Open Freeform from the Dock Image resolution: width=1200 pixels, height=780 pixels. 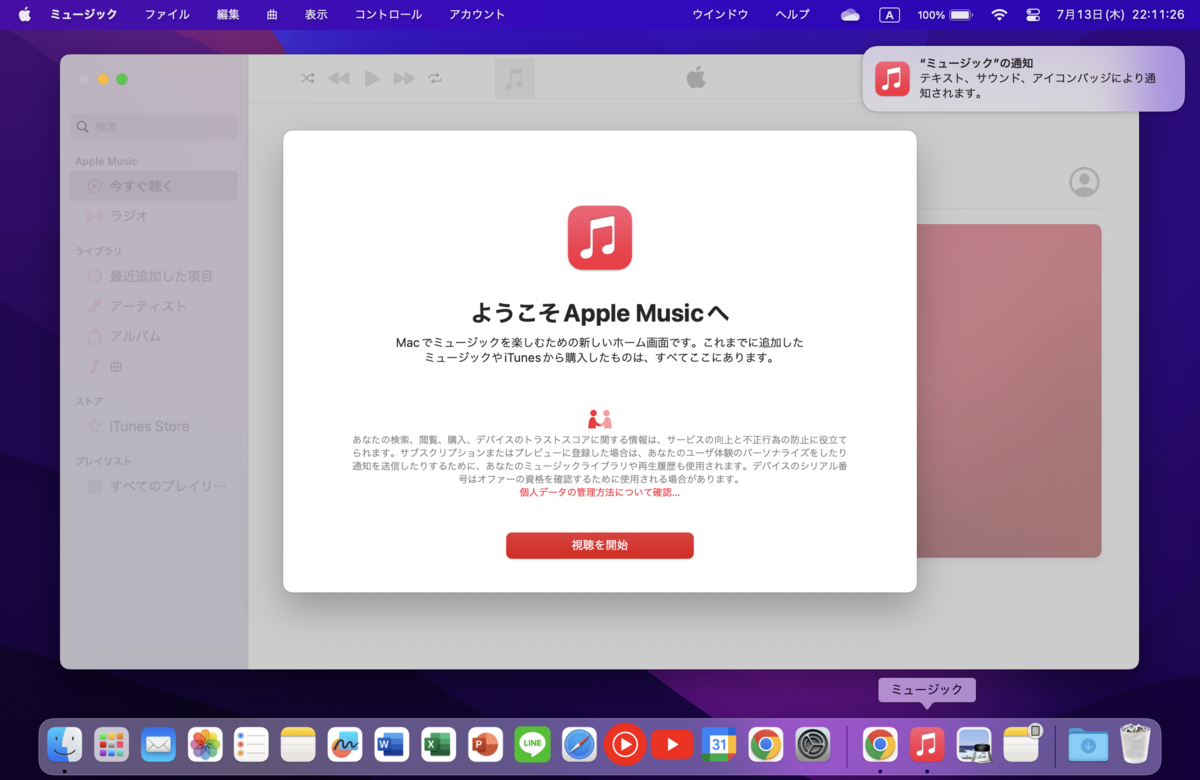coord(345,744)
